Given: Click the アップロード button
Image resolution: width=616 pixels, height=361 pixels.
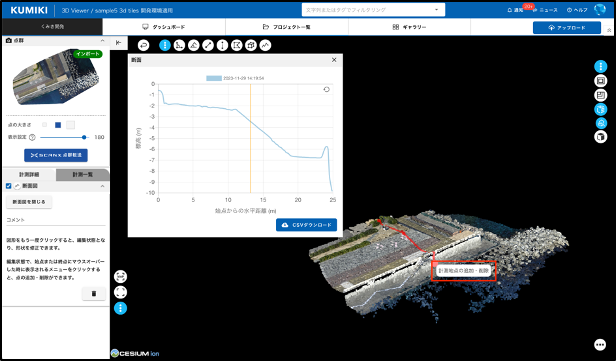Looking at the screenshot, I should pyautogui.click(x=567, y=27).
